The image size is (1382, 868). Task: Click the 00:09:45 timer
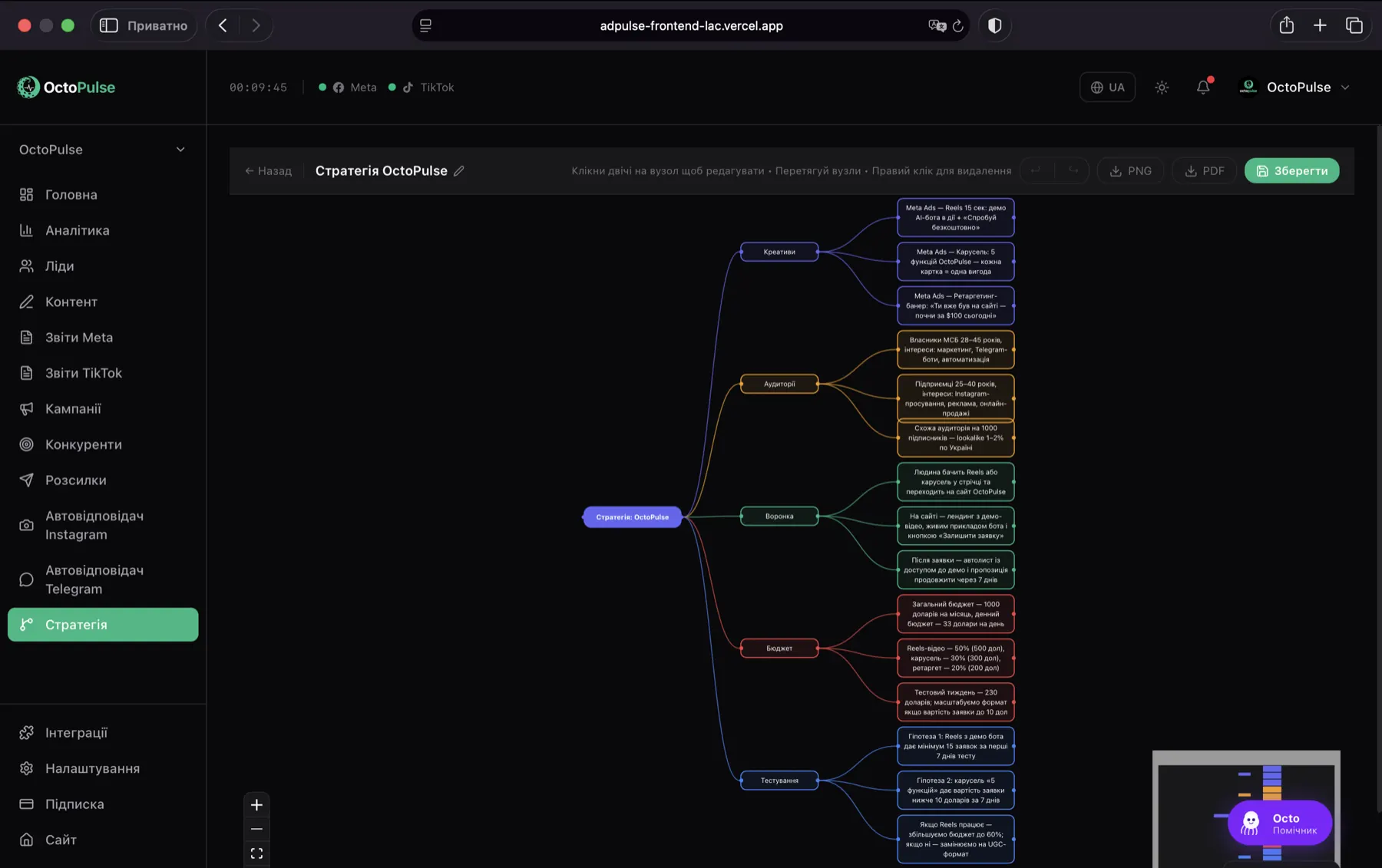click(x=258, y=87)
